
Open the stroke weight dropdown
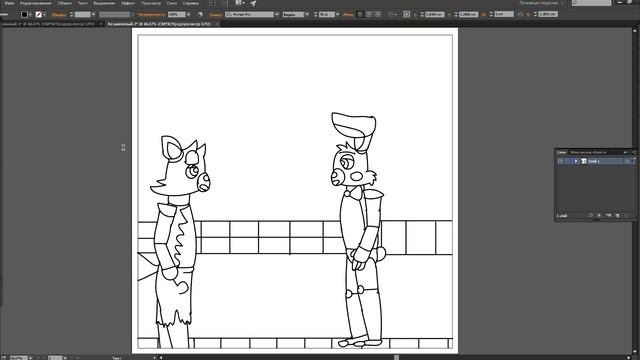pos(93,15)
